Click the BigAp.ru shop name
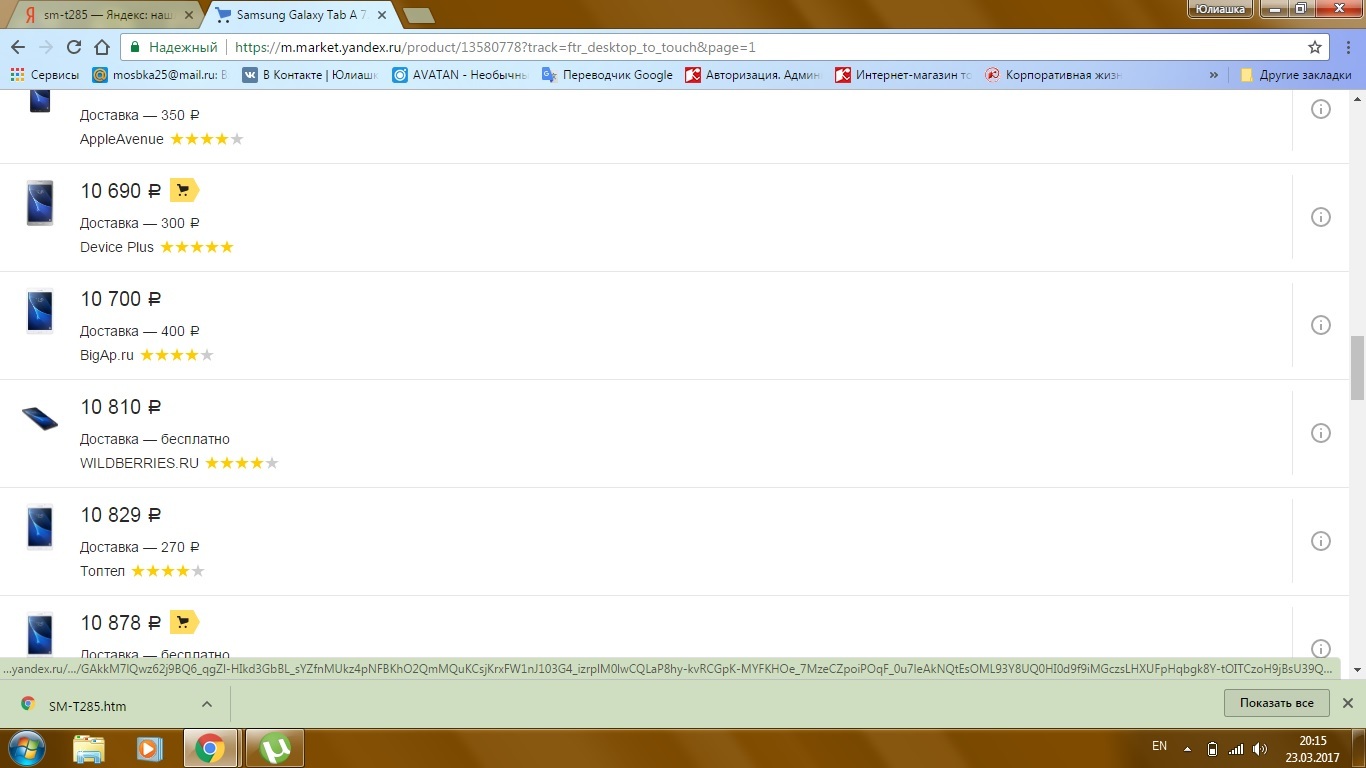This screenshot has width=1366, height=768. click(107, 355)
